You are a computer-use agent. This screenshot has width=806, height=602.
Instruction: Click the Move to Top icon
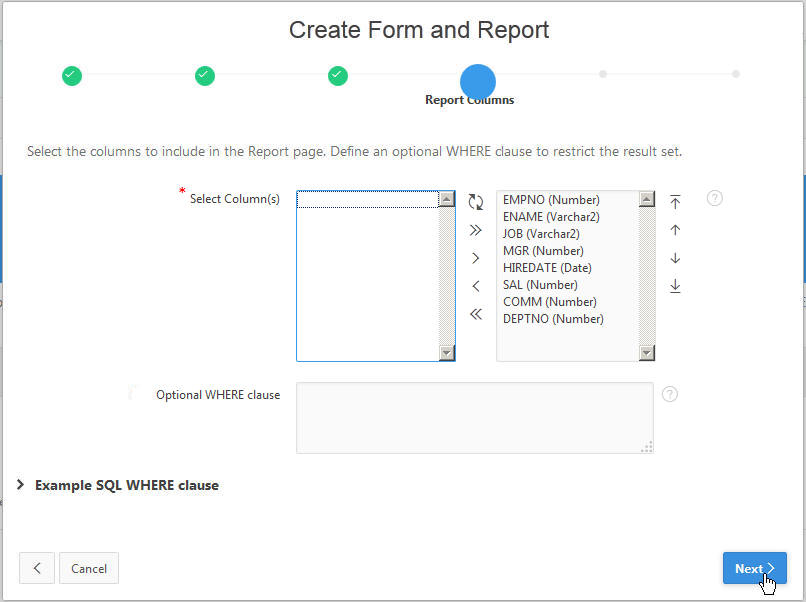[675, 202]
